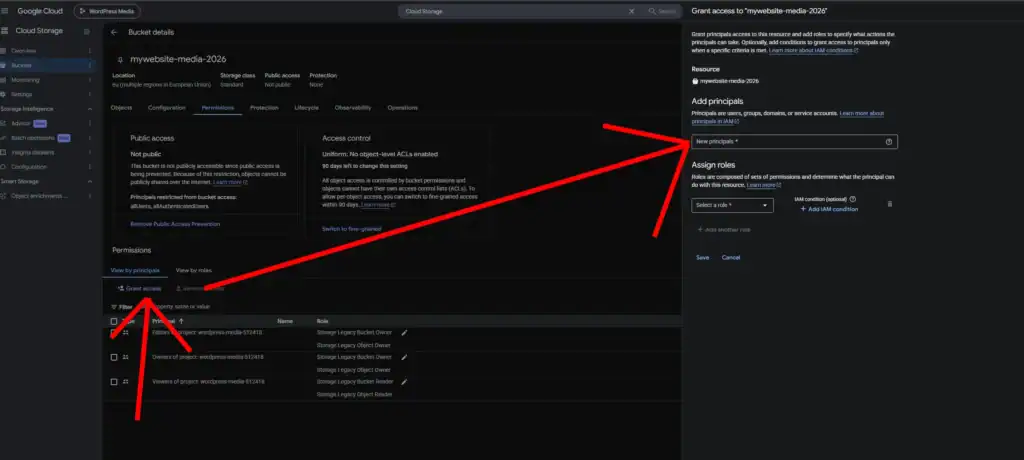Click the pin icon beside mywebsite-media-2026
The image size is (1024, 460).
coord(120,59)
